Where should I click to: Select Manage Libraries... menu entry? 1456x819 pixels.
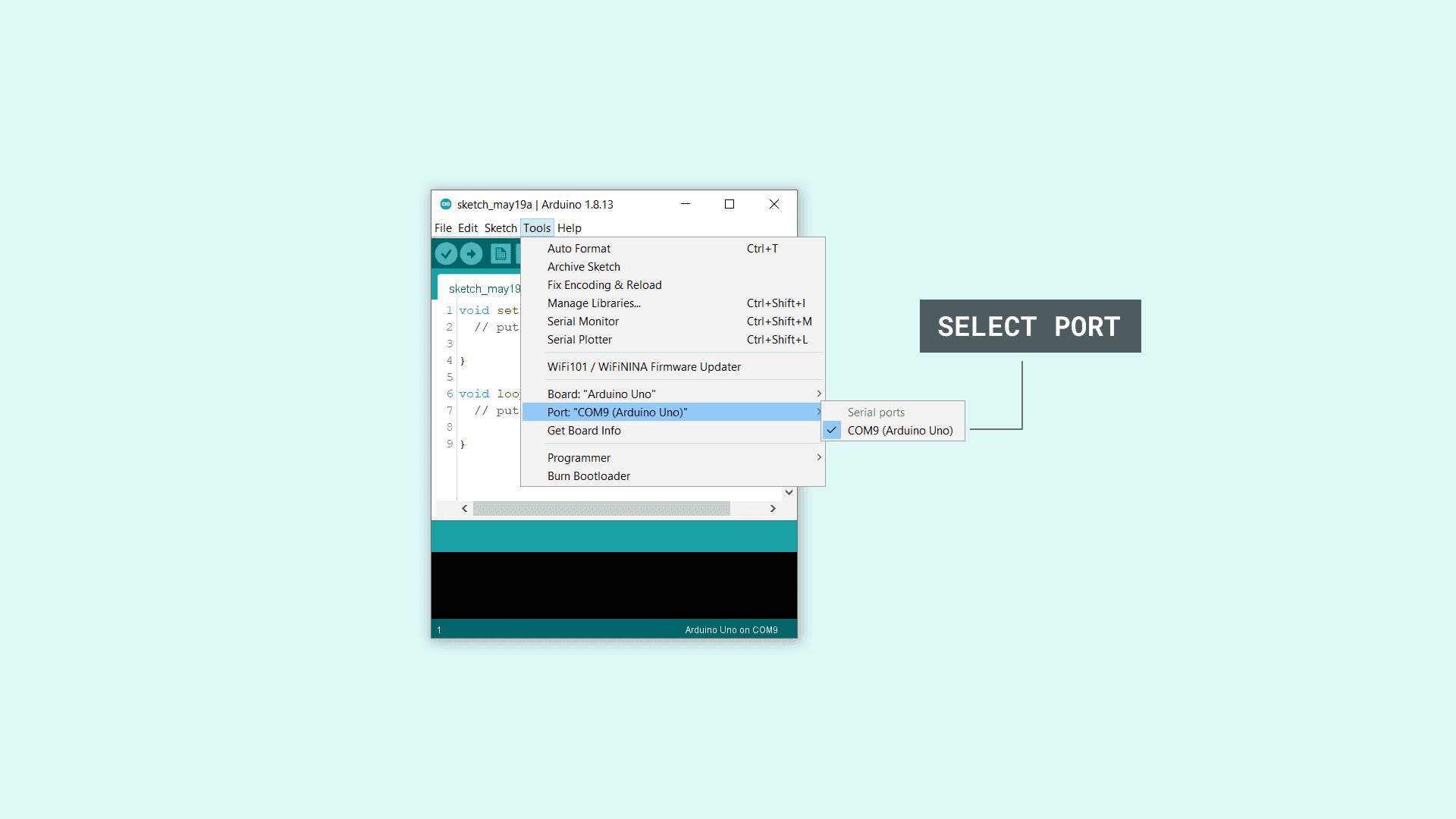tap(594, 303)
